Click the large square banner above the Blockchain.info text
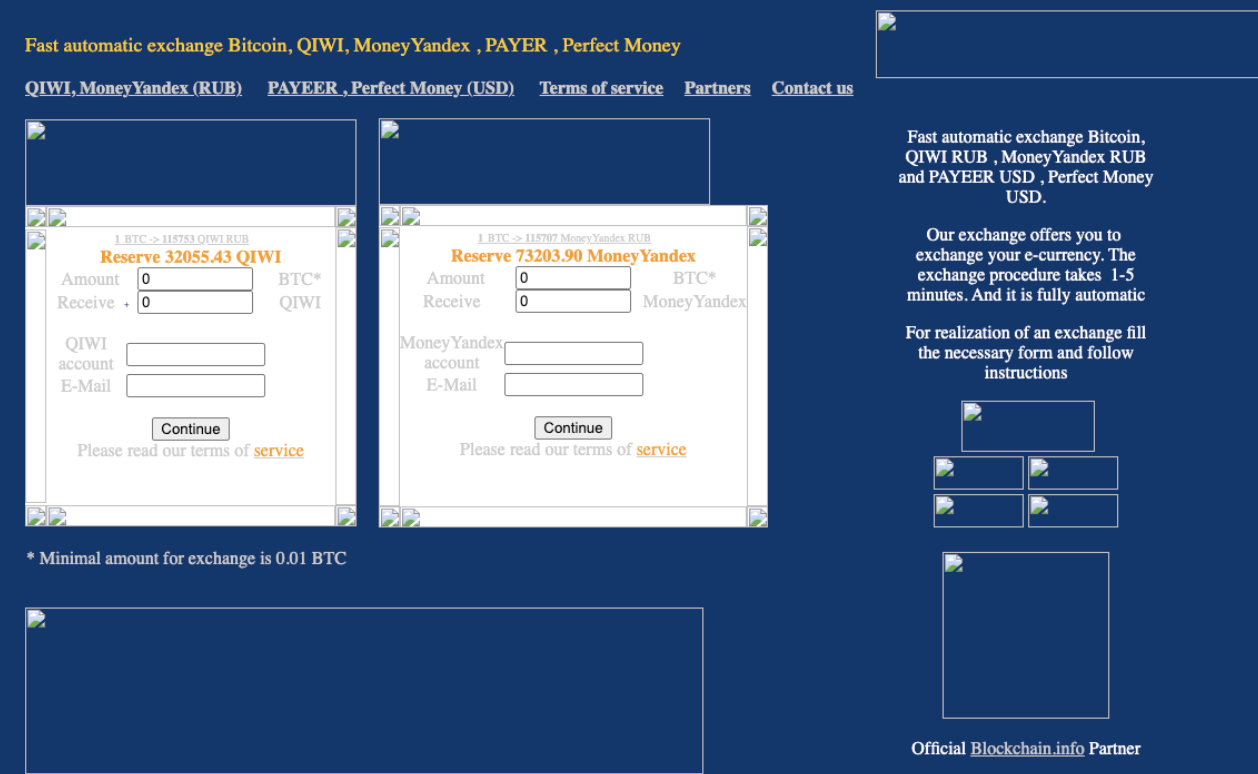1258x774 pixels. [1025, 635]
